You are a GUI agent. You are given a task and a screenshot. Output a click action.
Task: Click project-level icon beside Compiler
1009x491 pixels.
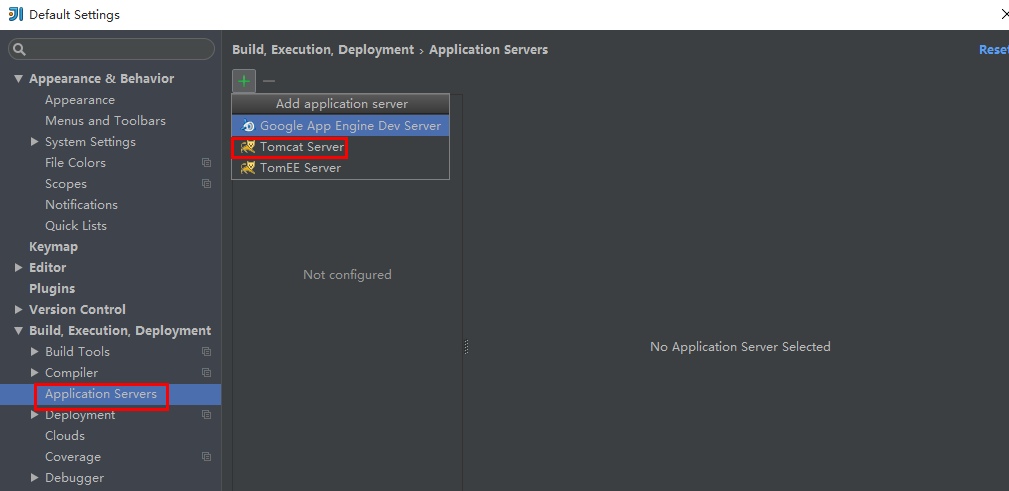click(207, 373)
